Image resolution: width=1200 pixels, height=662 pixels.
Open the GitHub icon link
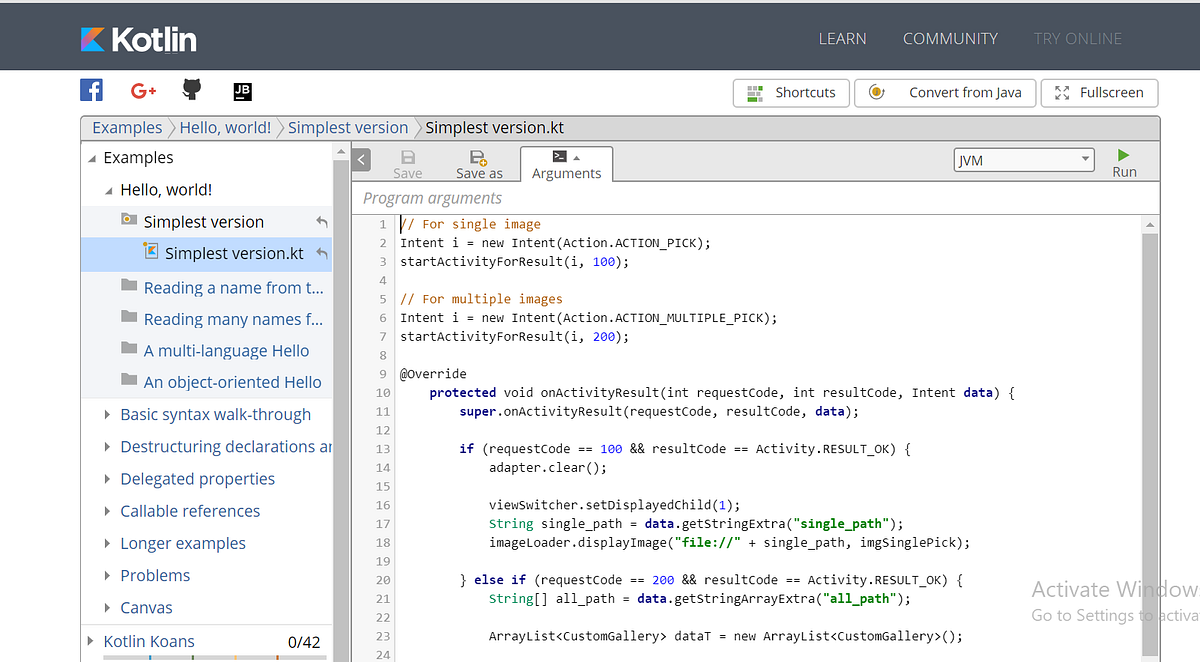tap(192, 90)
